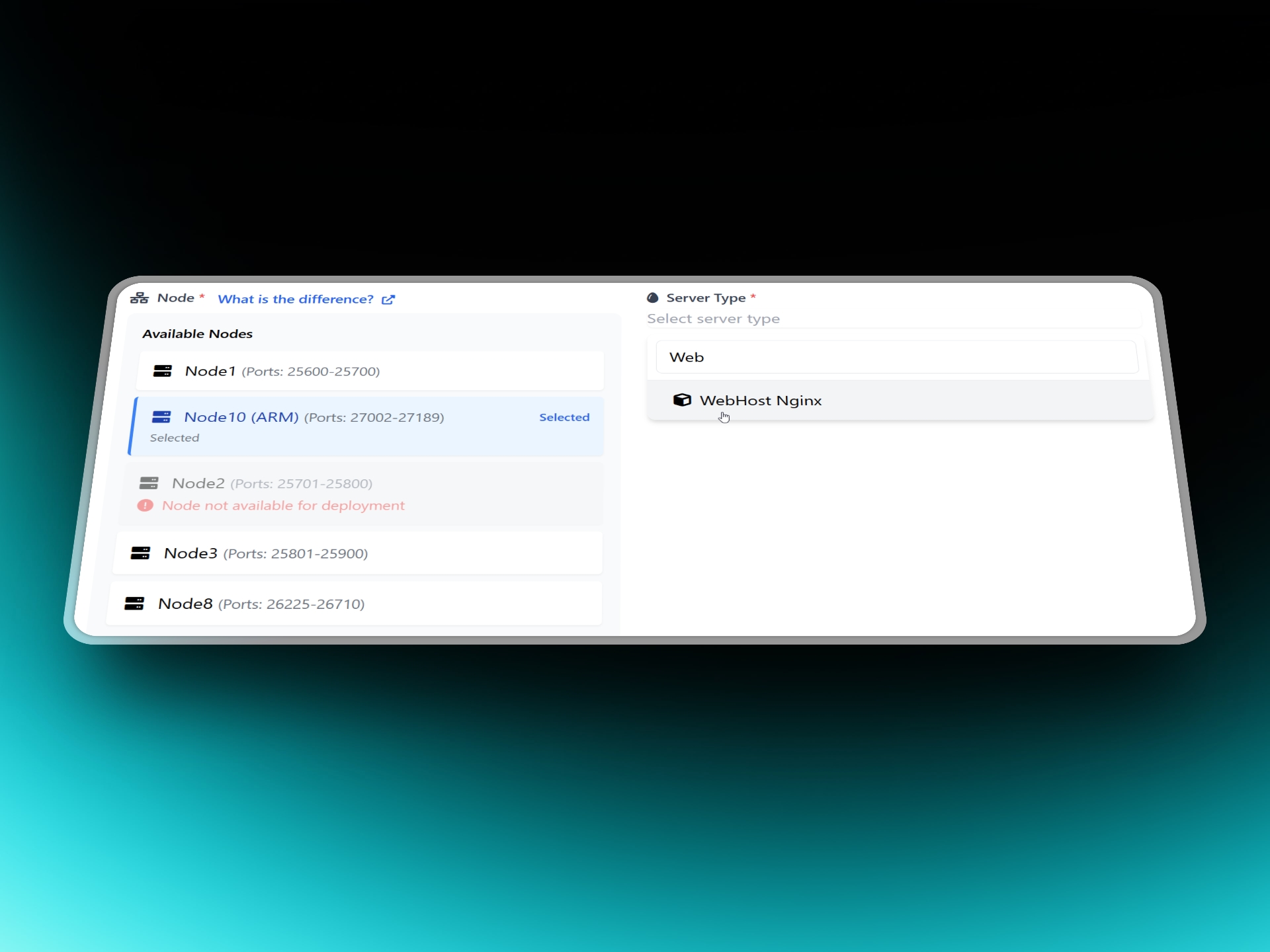Screen dimensions: 1270x952
Task: Click the network icon next to the Node label
Action: [x=140, y=298]
